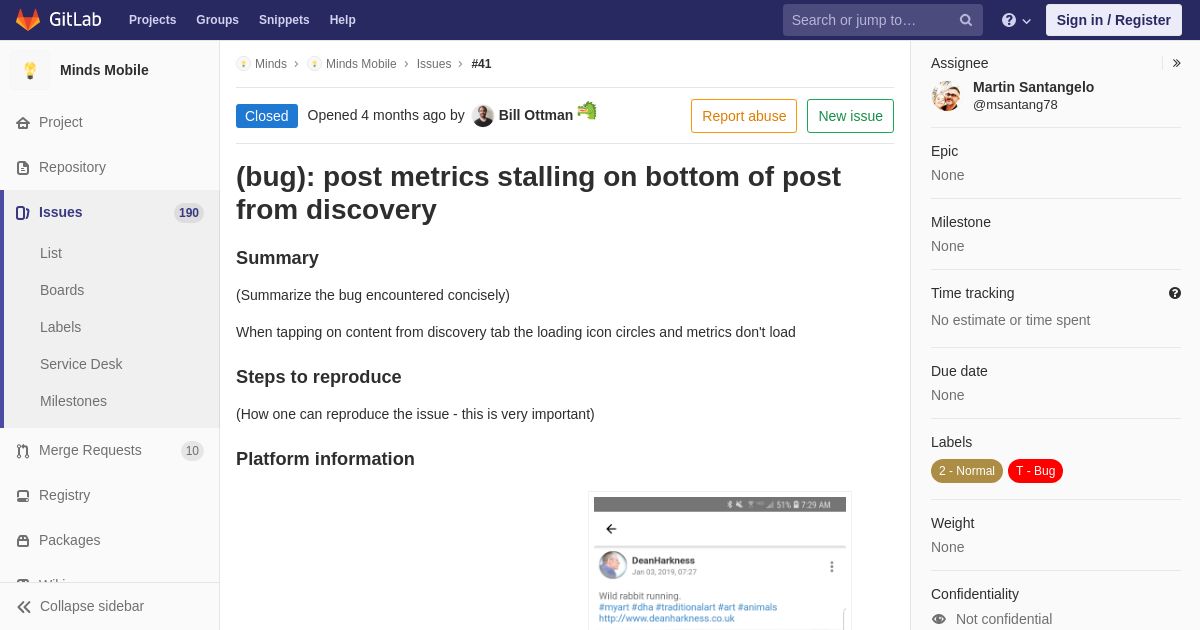Click the 190 issues count badge
This screenshot has height=630, width=1200.
pyautogui.click(x=189, y=213)
